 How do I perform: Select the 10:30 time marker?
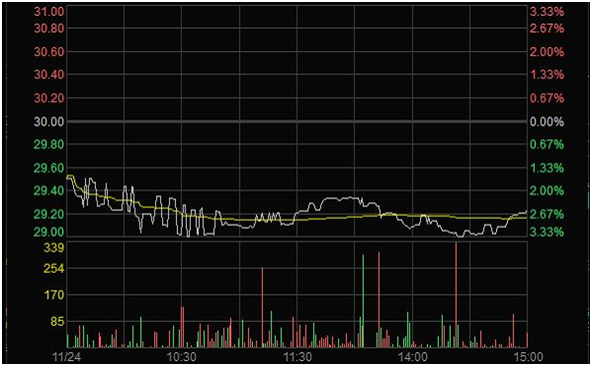coord(182,357)
